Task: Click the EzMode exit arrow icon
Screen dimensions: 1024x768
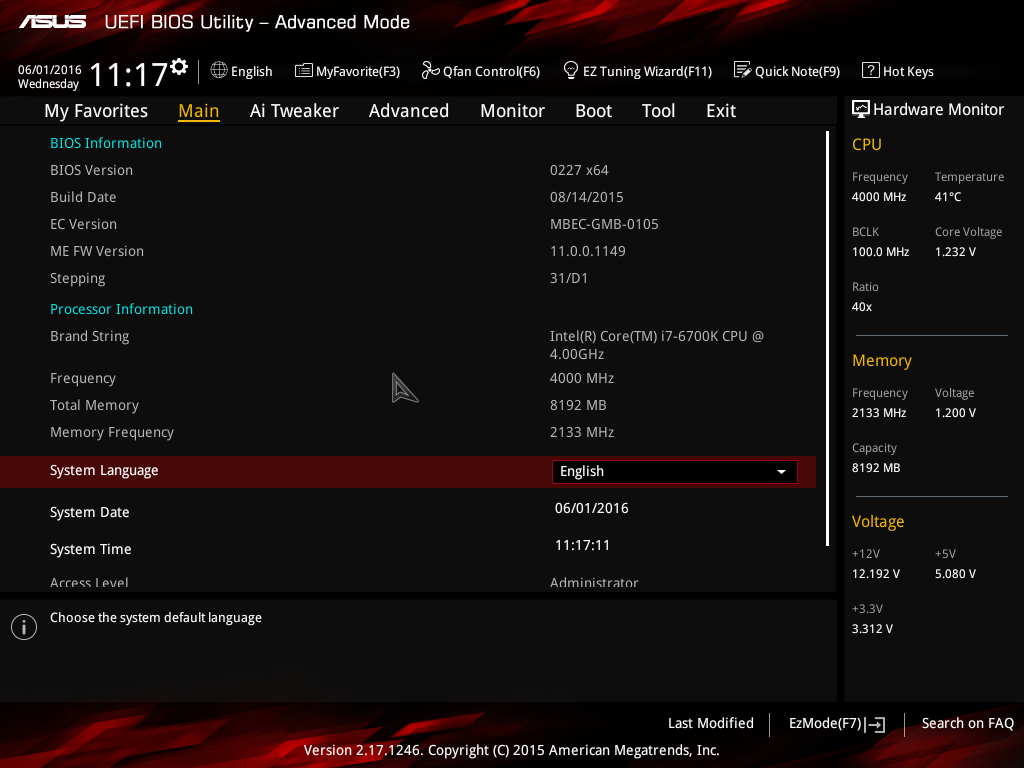Action: 875,724
